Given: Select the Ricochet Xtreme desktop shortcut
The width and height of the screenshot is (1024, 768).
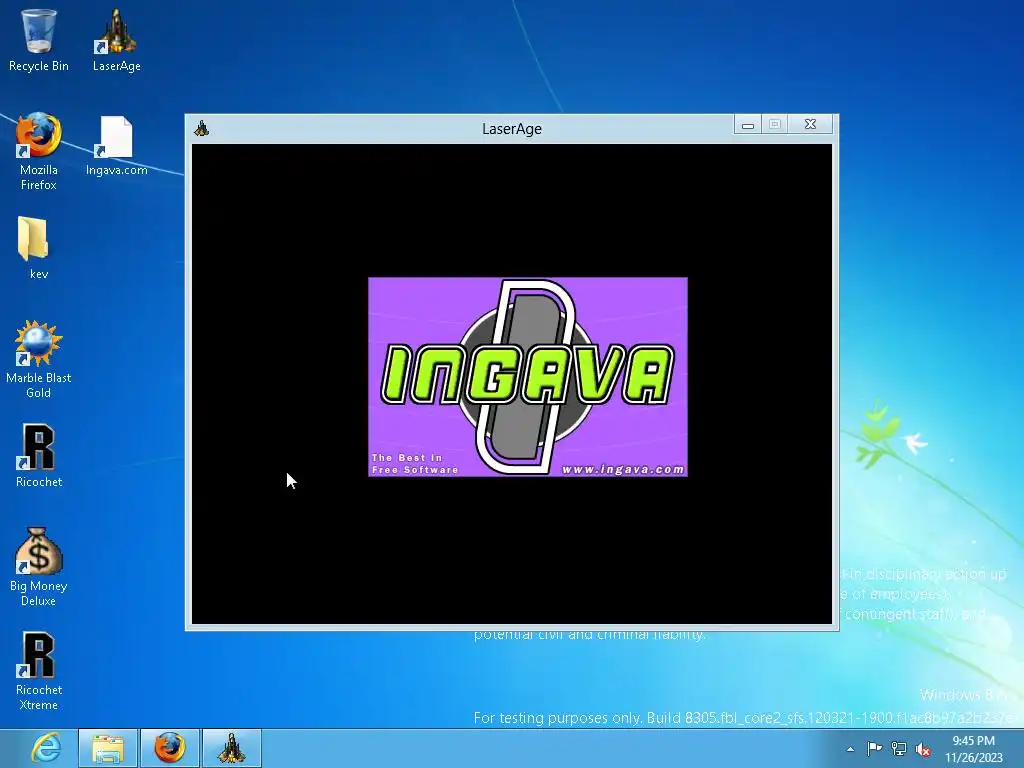Looking at the screenshot, I should point(39,670).
